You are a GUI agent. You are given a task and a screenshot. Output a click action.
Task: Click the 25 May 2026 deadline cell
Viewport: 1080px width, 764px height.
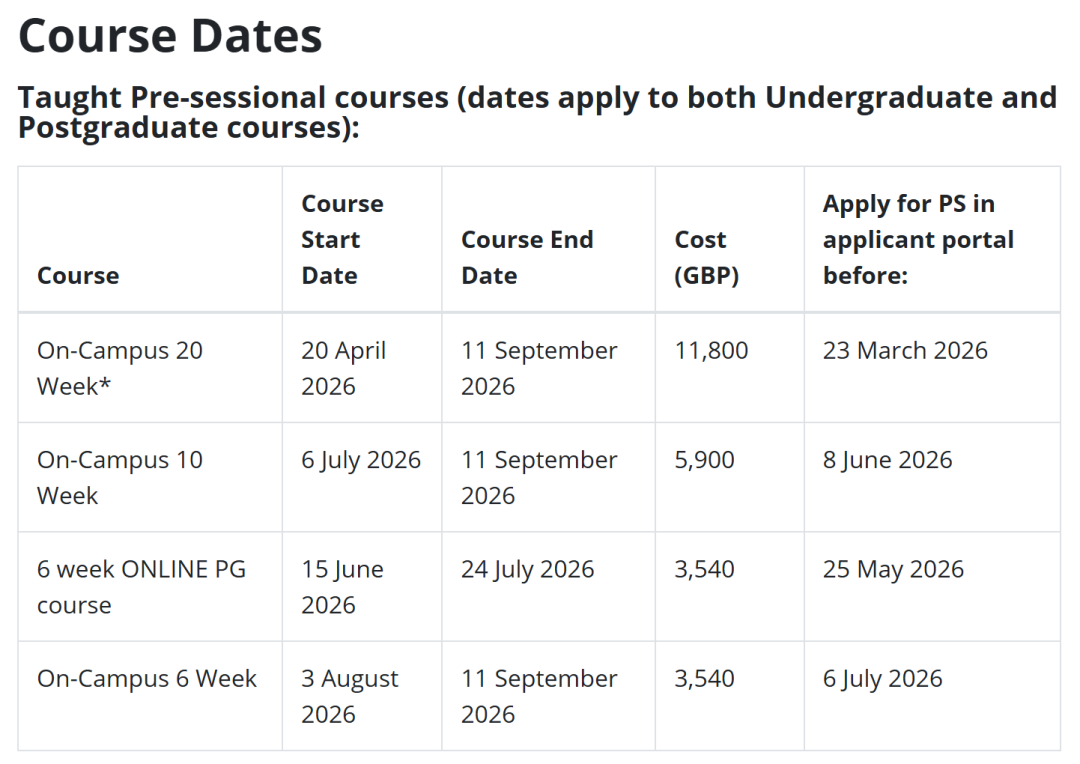[x=893, y=569]
